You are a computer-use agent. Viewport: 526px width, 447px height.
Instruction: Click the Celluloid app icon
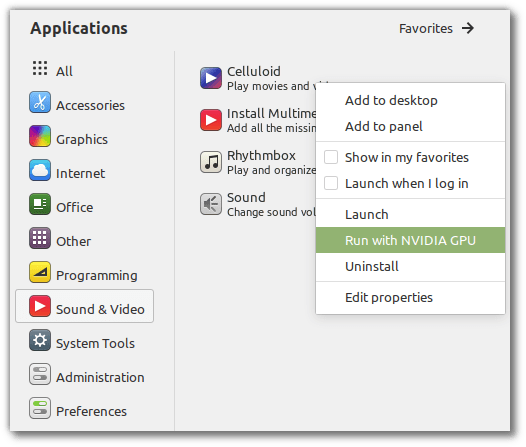coord(211,78)
